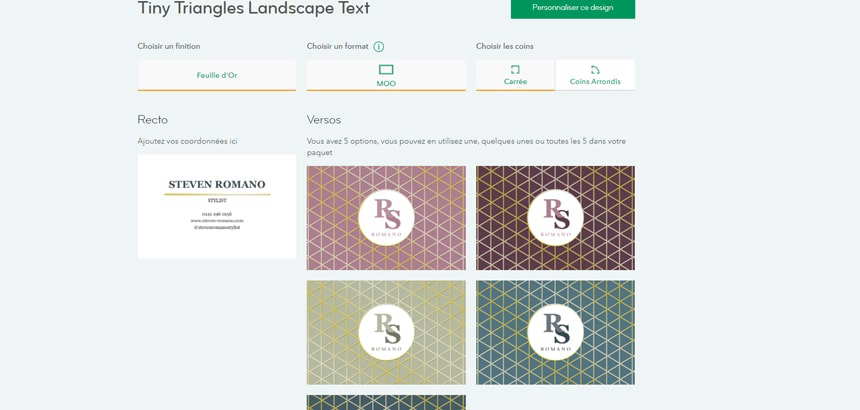The image size is (860, 410).
Task: Select the Coins Arrondis corners option
Action: point(595,76)
